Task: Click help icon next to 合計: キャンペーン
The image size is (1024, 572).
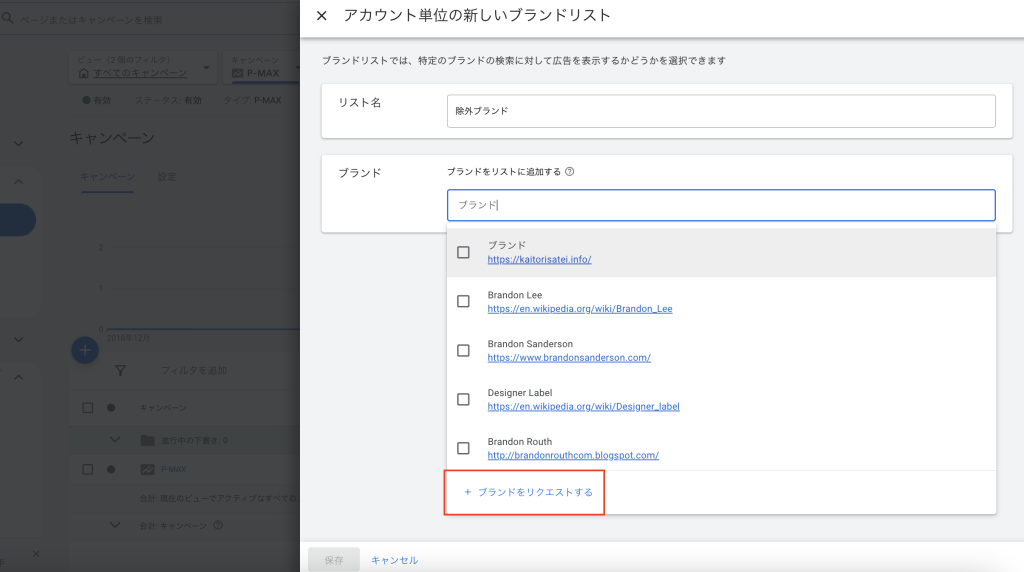Action: click(x=217, y=525)
